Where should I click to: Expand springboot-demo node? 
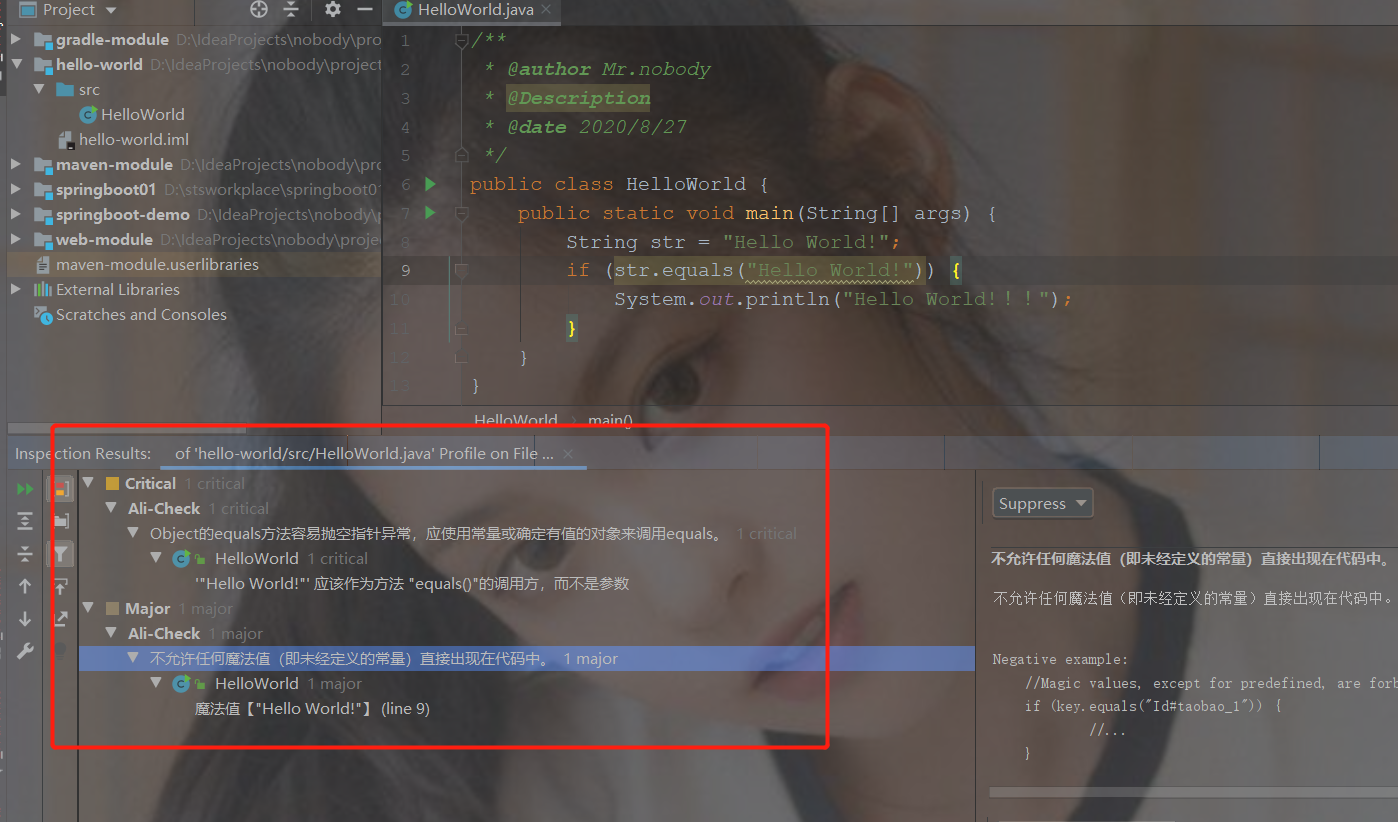[16, 215]
